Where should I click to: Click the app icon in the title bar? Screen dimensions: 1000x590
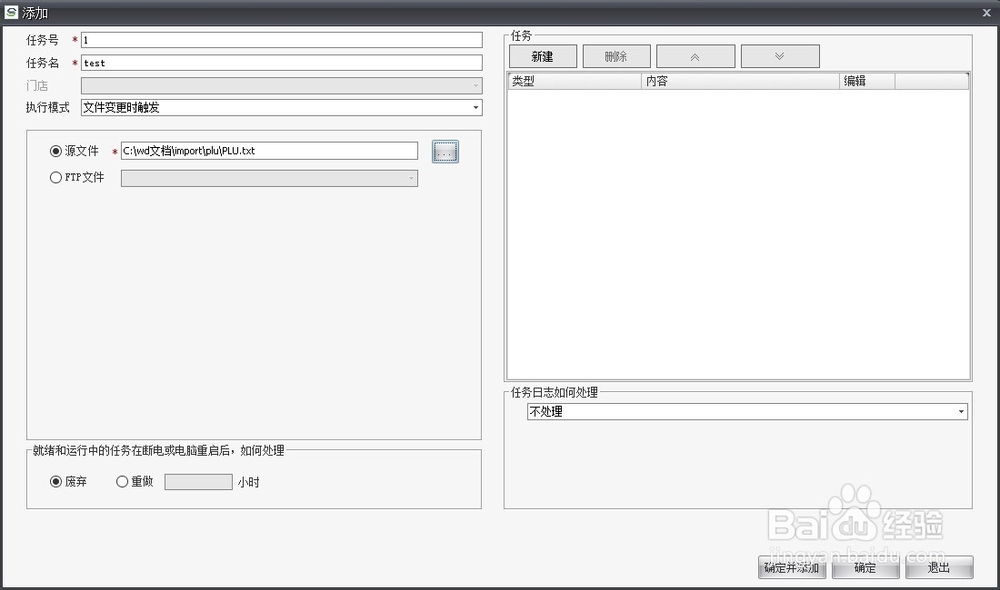coord(11,12)
